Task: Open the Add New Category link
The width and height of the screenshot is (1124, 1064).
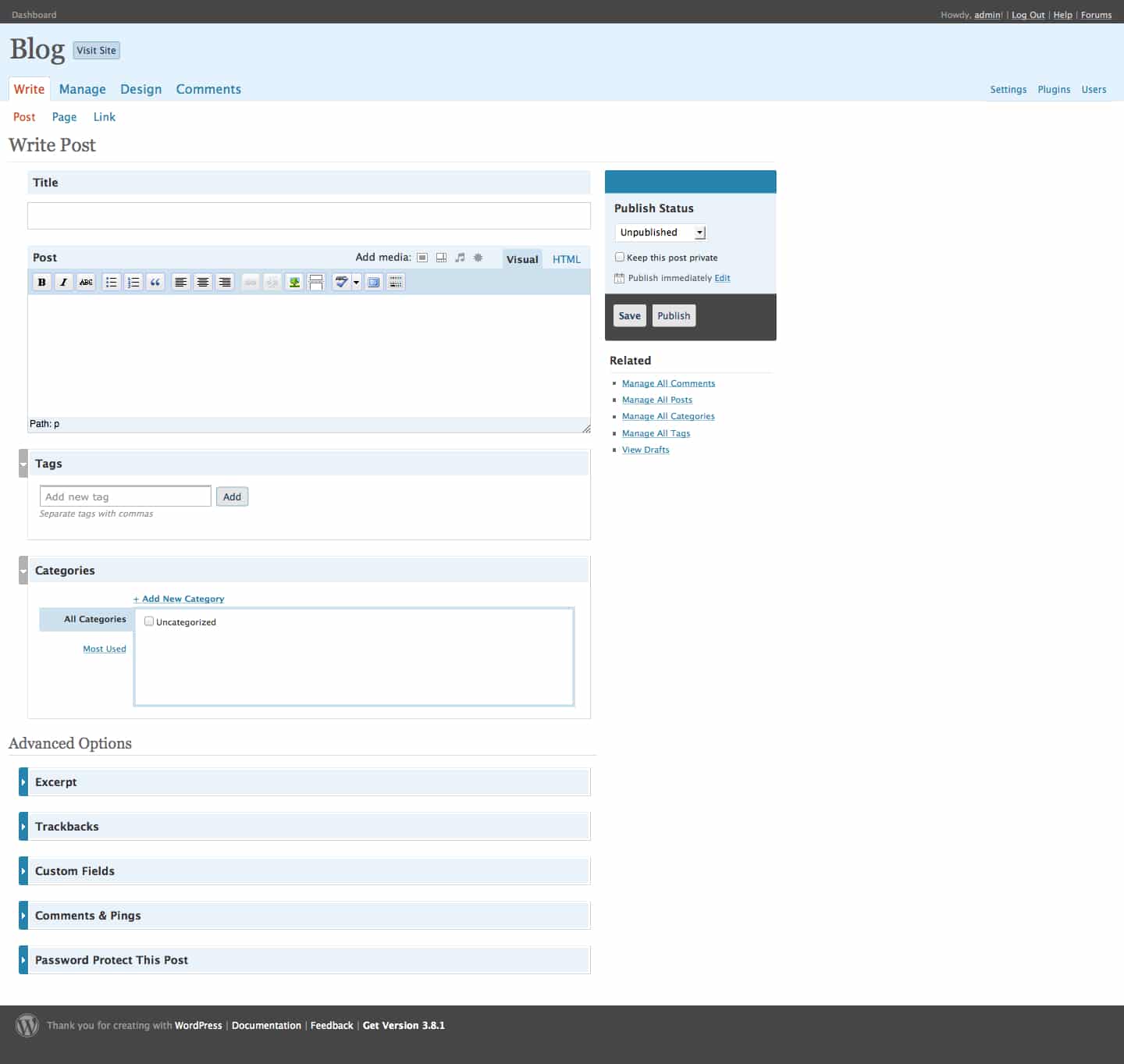Action: [x=179, y=599]
